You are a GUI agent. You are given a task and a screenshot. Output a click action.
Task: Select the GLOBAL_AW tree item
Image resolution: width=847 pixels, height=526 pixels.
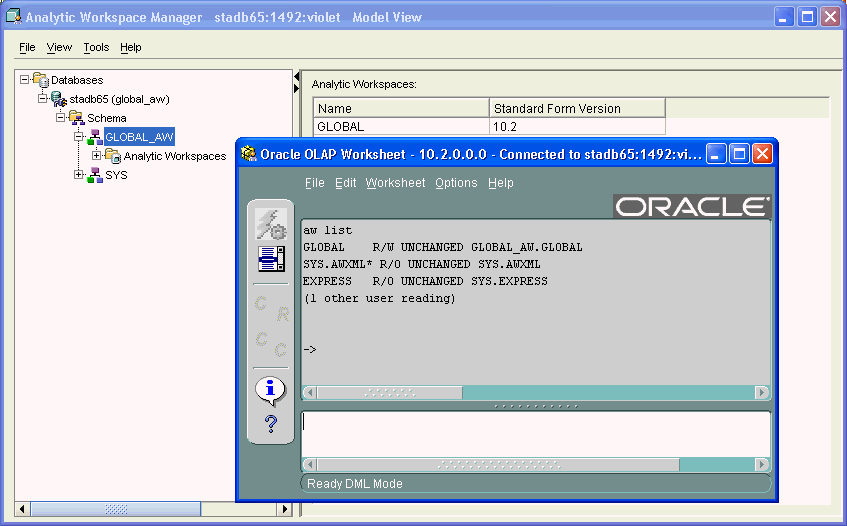pos(139,137)
